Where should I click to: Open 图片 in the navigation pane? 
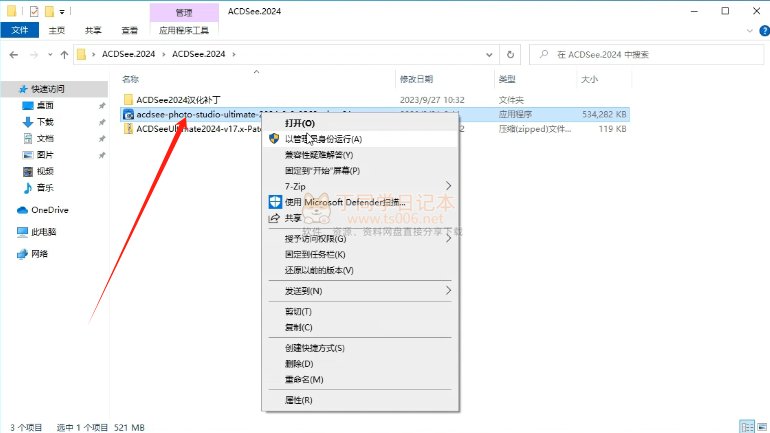pos(45,155)
